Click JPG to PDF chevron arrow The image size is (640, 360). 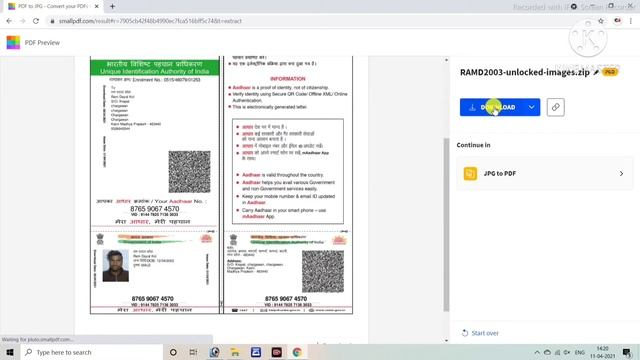pos(621,173)
